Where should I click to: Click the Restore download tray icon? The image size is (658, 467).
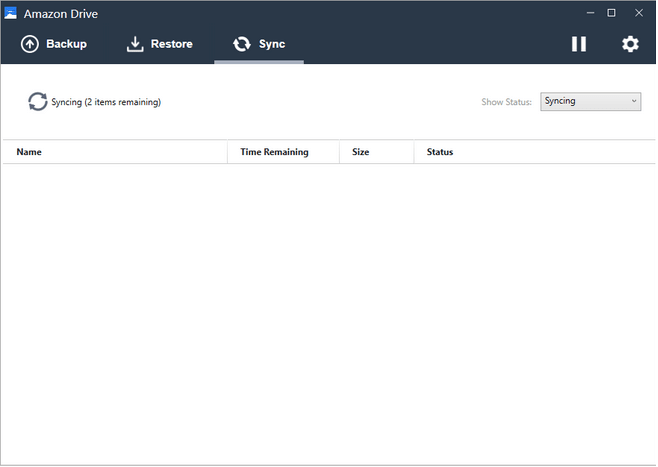coord(135,44)
